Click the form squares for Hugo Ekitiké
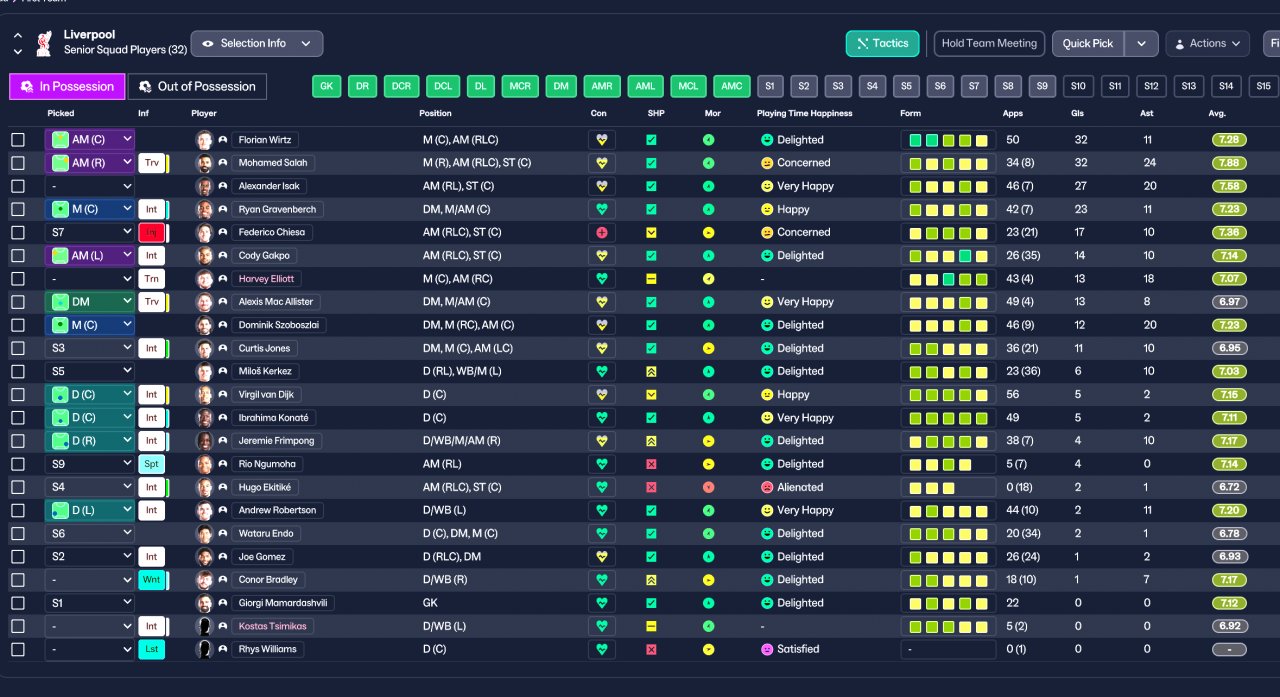The image size is (1280, 697). 948,487
